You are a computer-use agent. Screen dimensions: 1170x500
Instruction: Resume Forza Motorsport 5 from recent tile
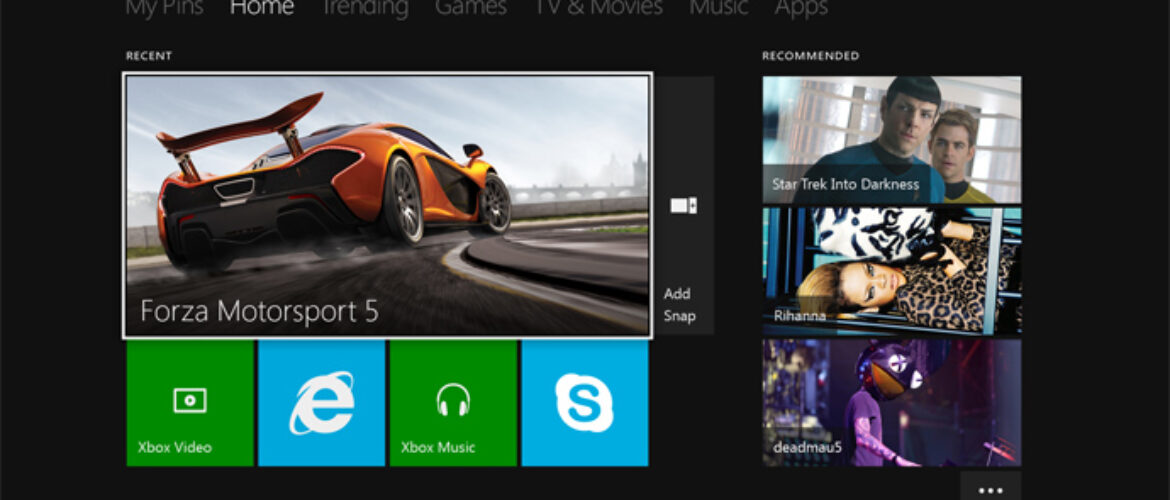387,205
